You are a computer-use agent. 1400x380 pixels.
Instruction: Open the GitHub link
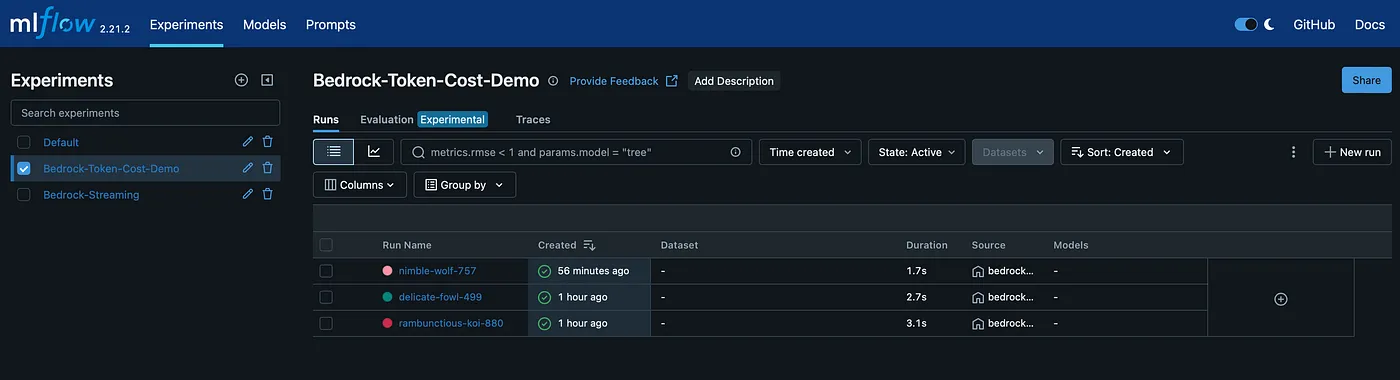point(1314,24)
